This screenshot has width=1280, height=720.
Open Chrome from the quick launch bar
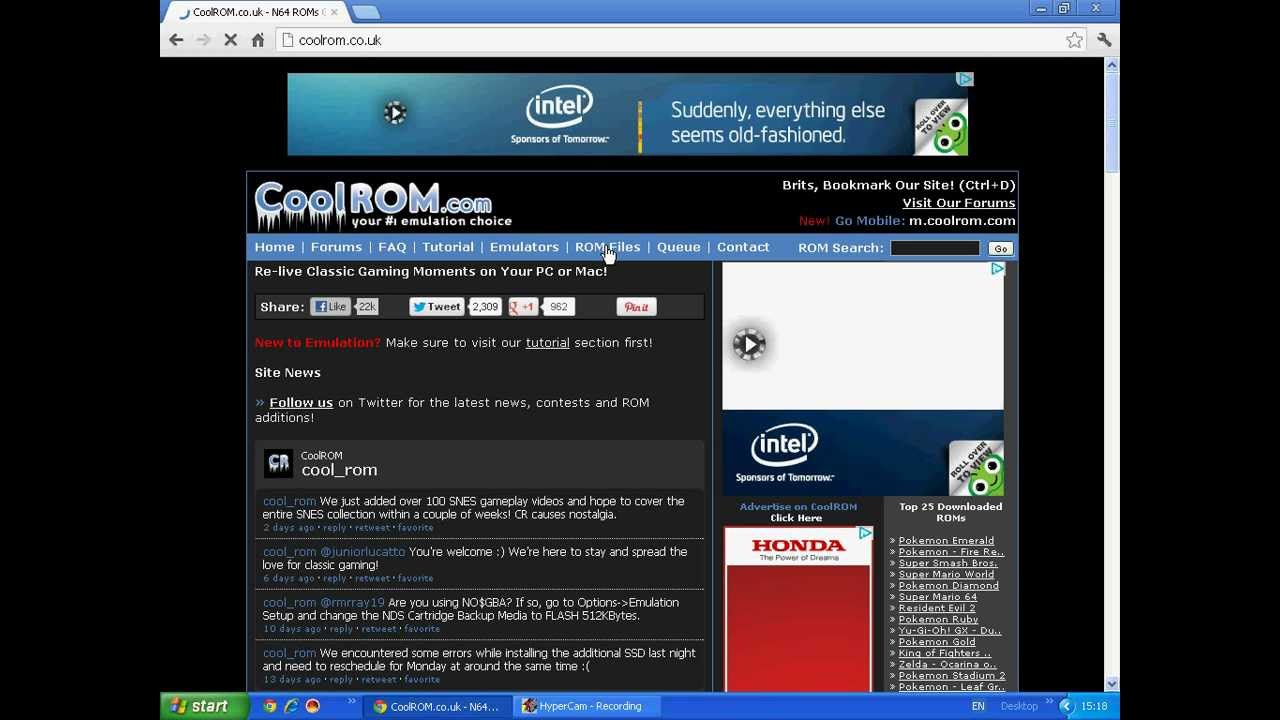(270, 706)
